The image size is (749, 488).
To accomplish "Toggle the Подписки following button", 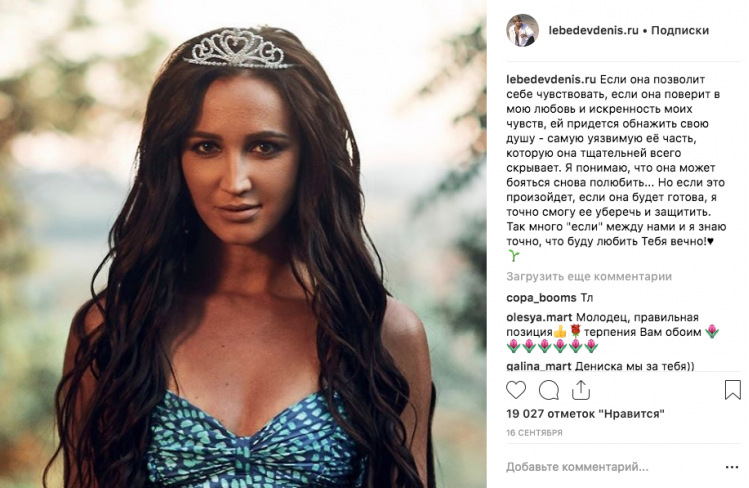I will point(680,30).
